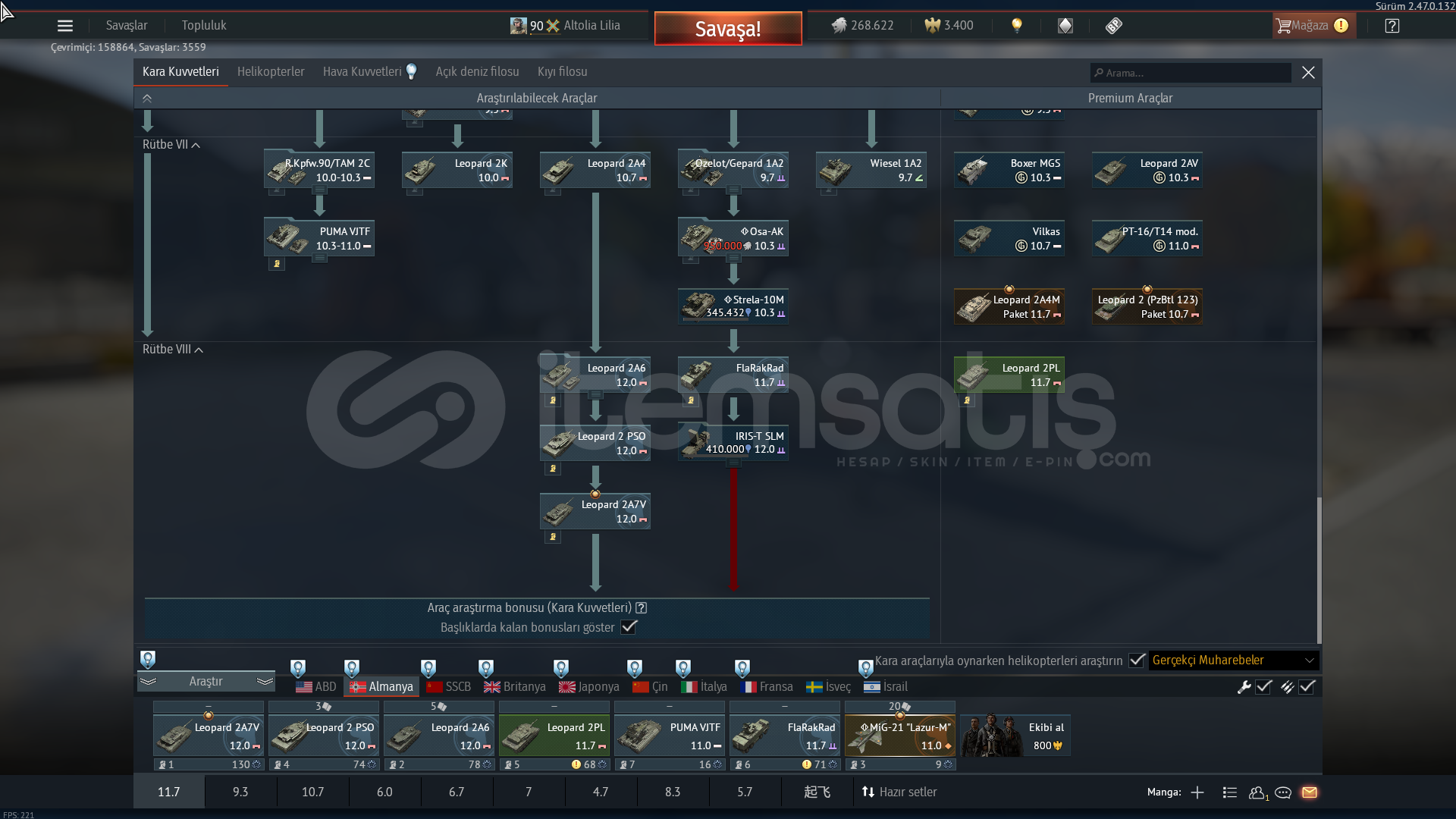Click the ammo auto-refill stripes icon
The height and width of the screenshot is (819, 1456).
pos(1287,687)
